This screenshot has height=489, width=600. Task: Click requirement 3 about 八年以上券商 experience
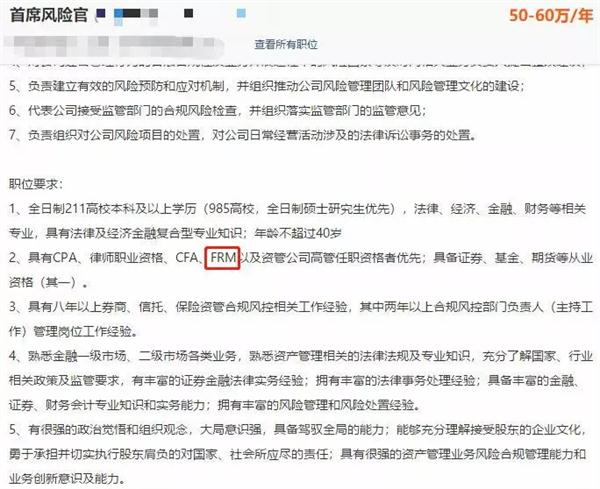(x=301, y=319)
